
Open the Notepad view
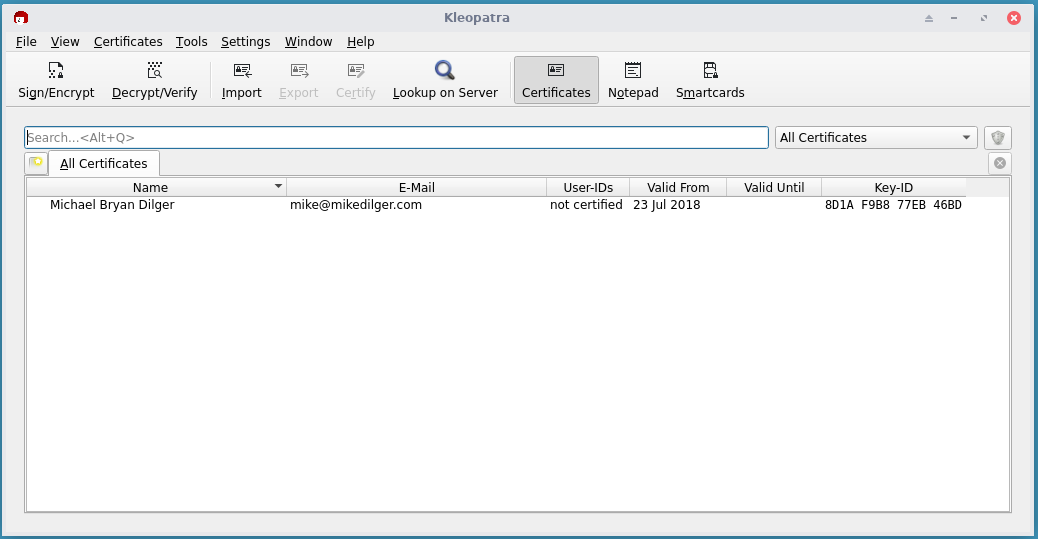coord(633,79)
